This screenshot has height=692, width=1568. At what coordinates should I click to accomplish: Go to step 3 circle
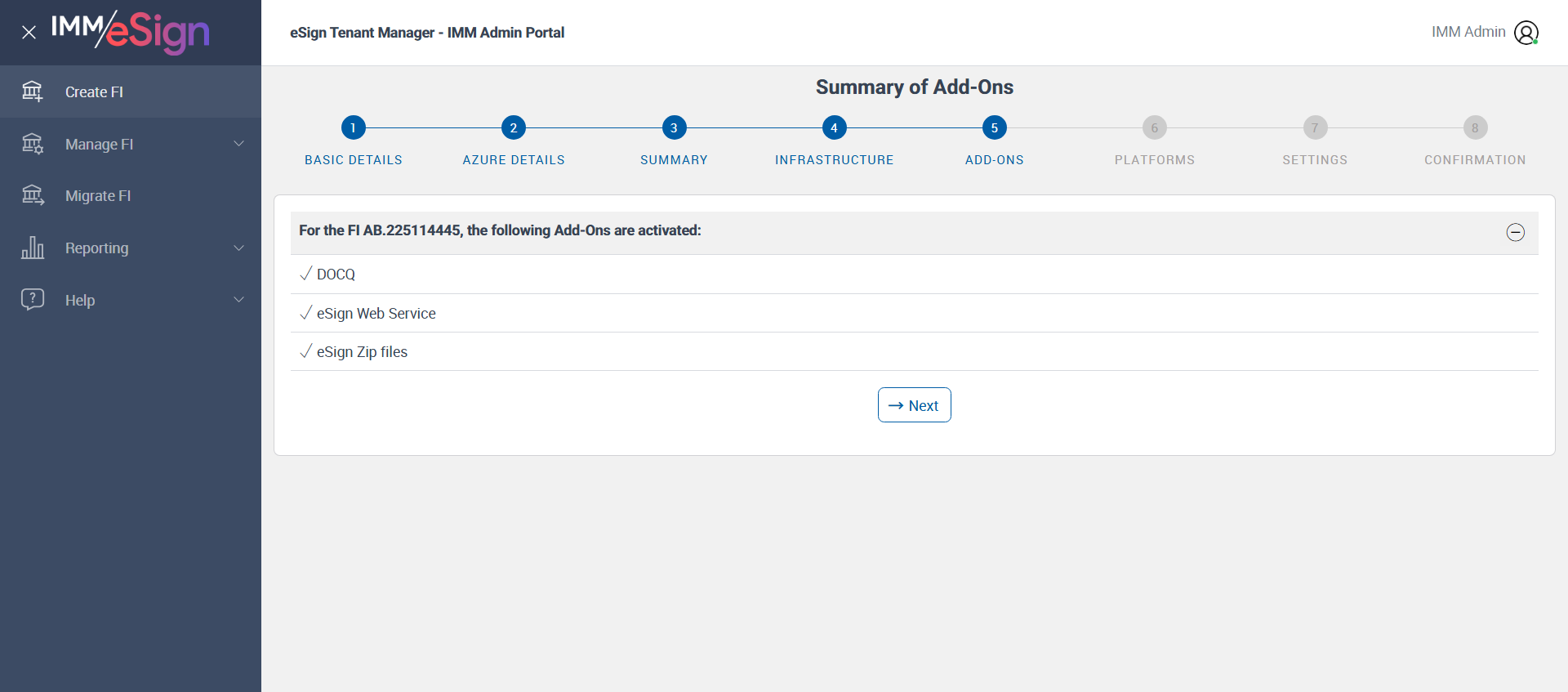click(674, 127)
